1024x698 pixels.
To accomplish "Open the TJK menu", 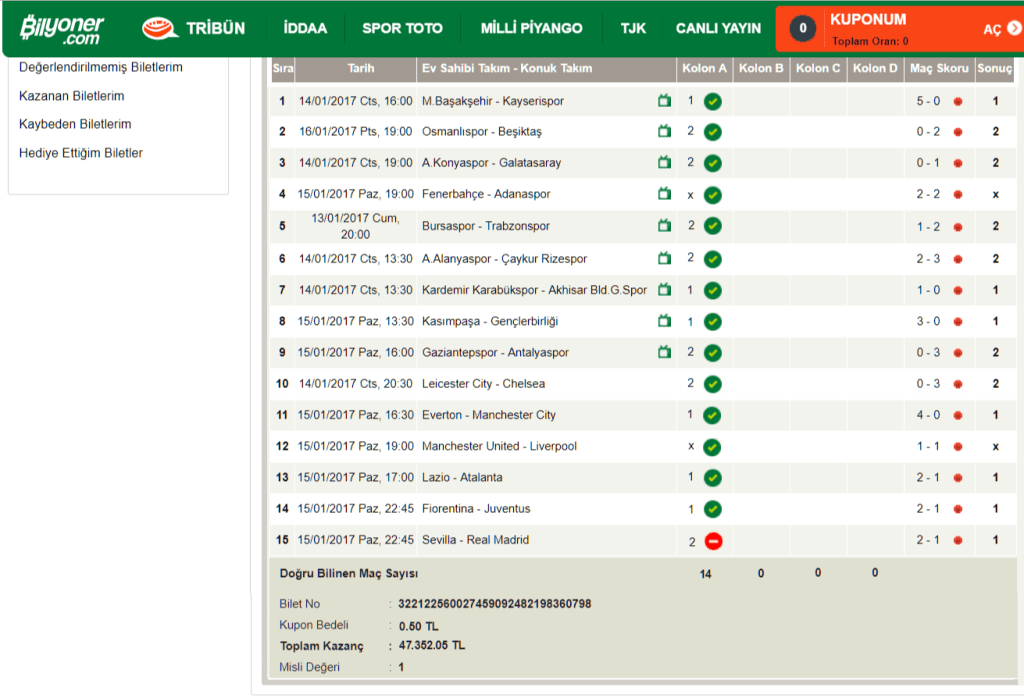I will [633, 28].
